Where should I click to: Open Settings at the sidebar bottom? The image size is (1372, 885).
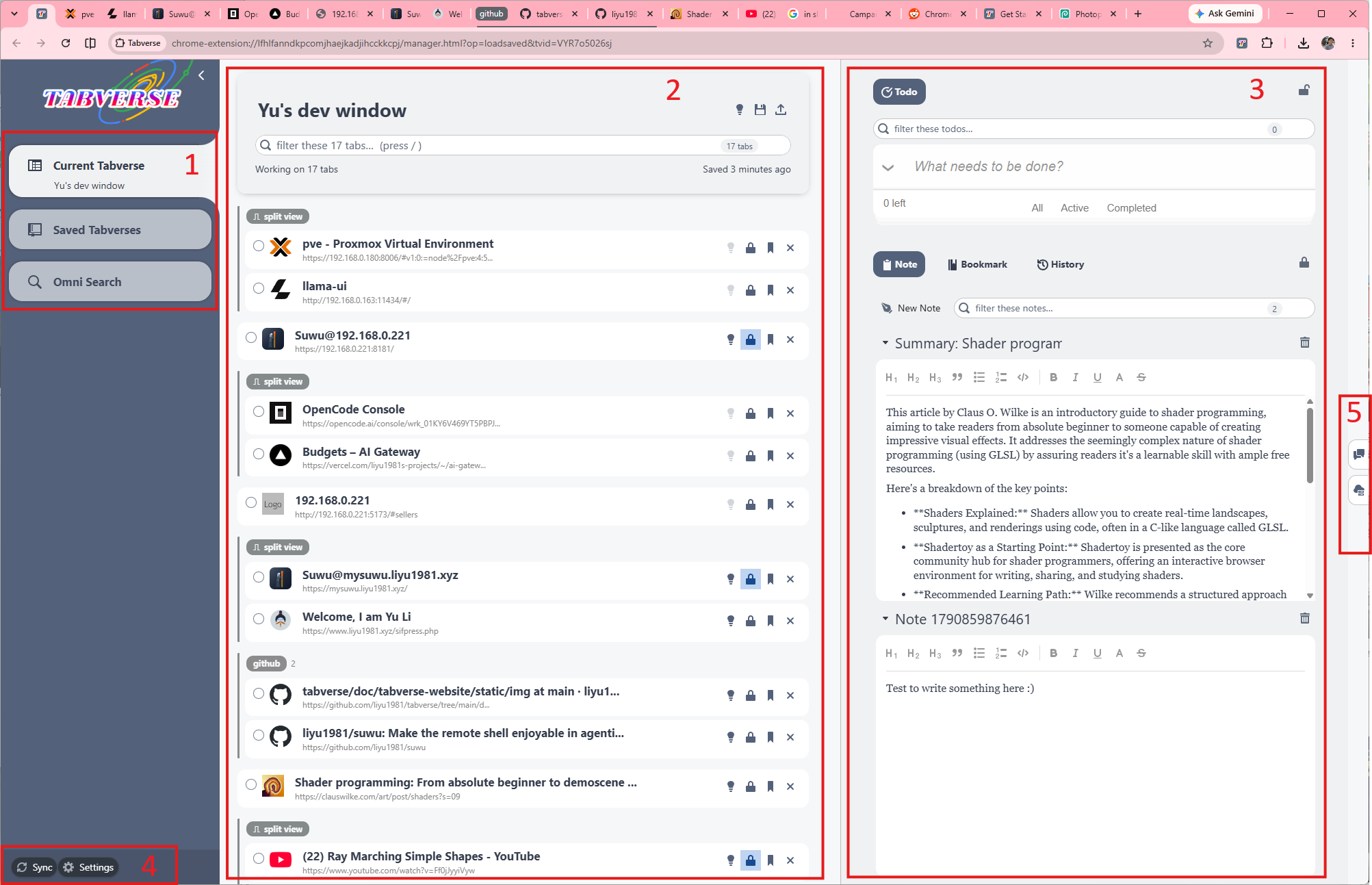click(89, 867)
